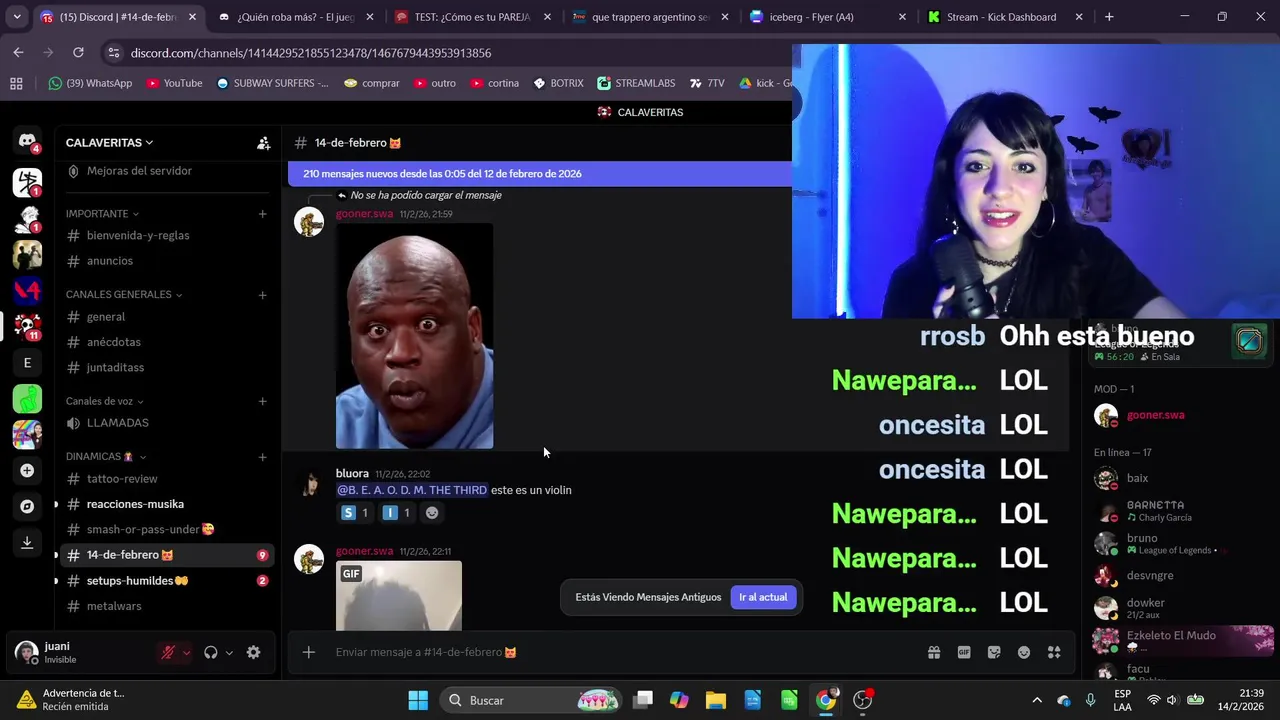Viewport: 1280px width, 720px height.
Task: Open the sticker picker icon
Action: pos(994,652)
